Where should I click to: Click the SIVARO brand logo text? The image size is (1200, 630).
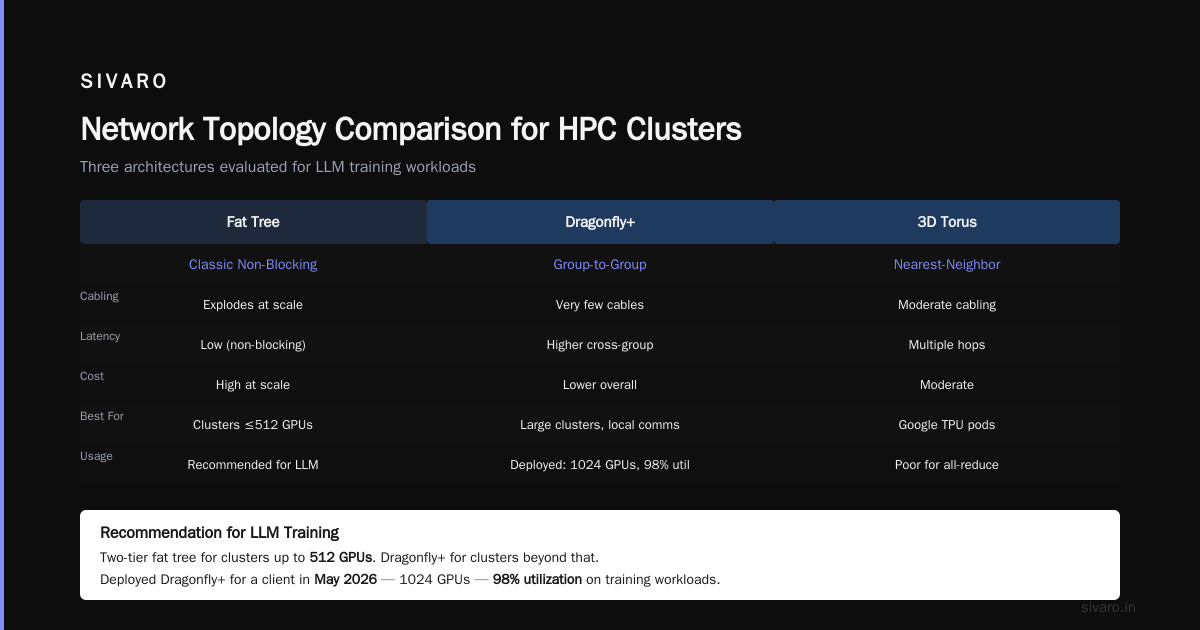[x=124, y=82]
